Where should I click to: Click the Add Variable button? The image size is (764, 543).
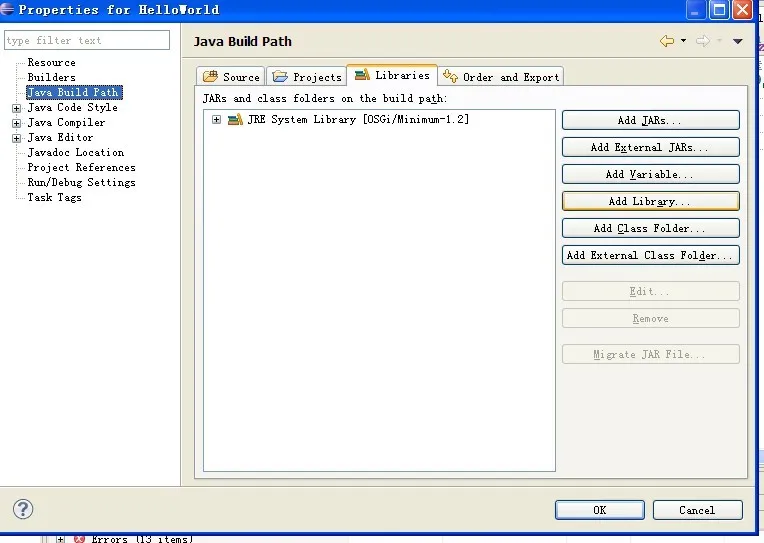tap(650, 174)
